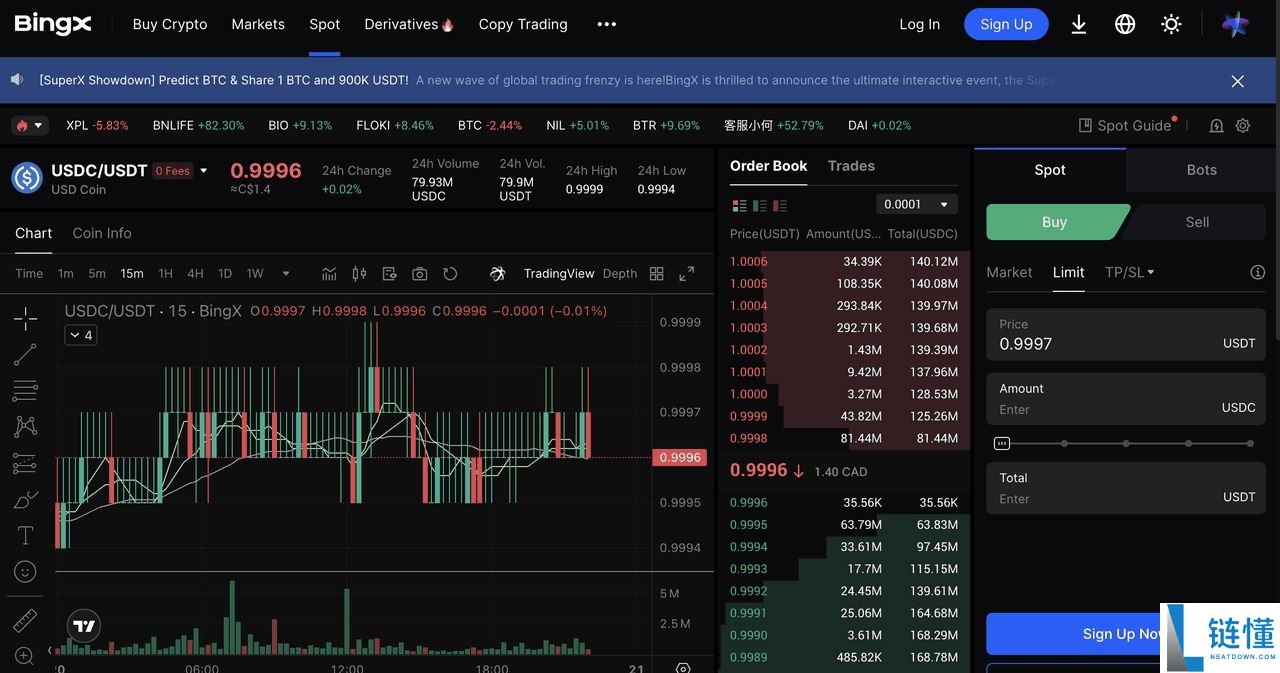Go to the Markets page
The image size is (1280, 673).
tap(258, 24)
